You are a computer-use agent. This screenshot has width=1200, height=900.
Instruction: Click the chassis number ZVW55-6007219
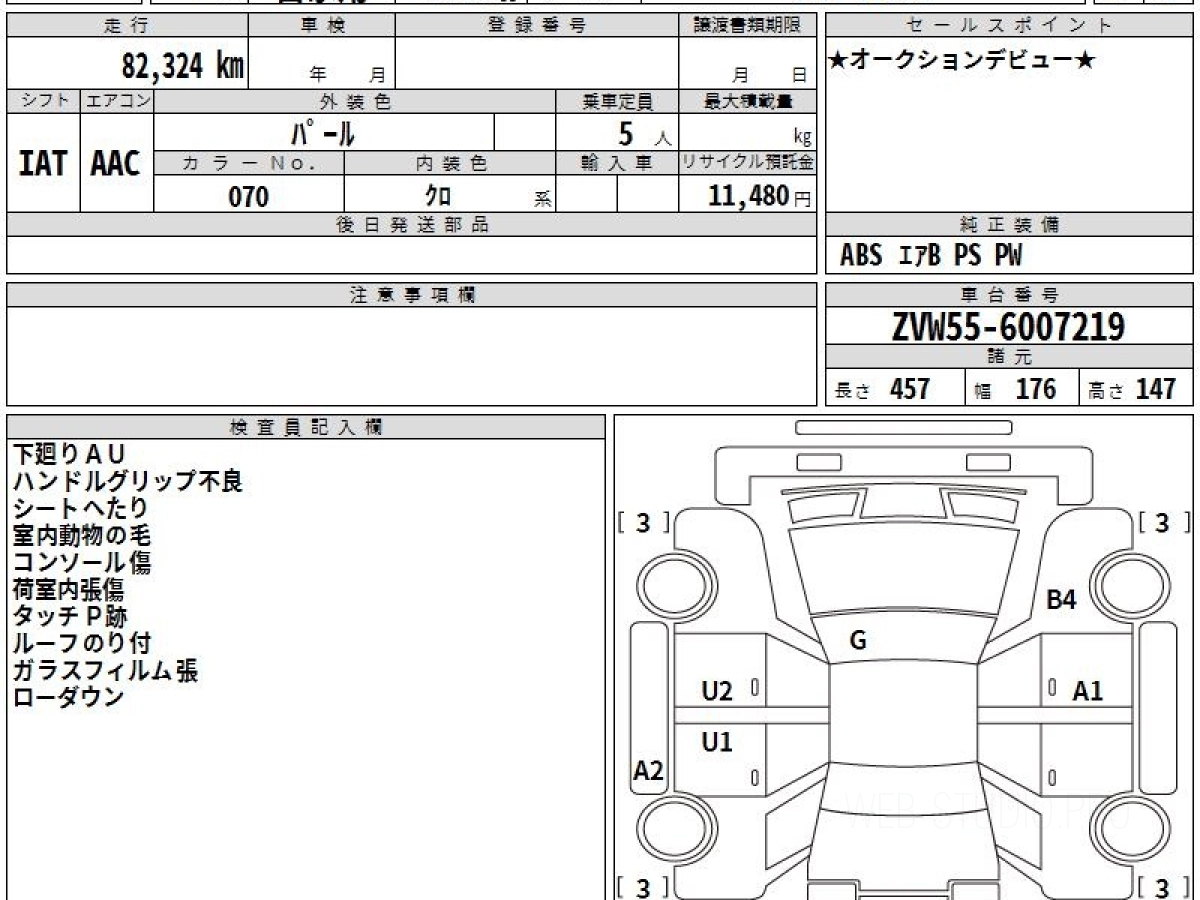(x=1009, y=327)
